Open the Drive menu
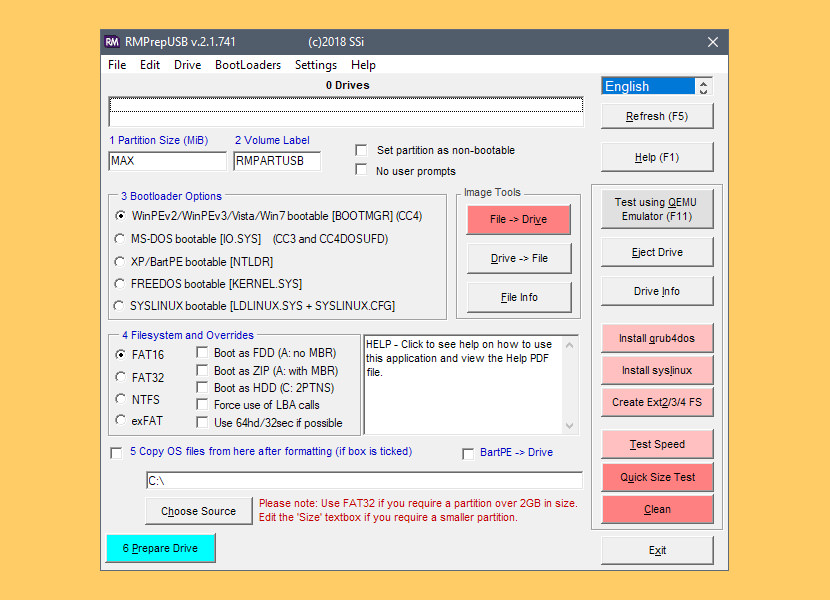The width and height of the screenshot is (830, 600). (x=187, y=65)
